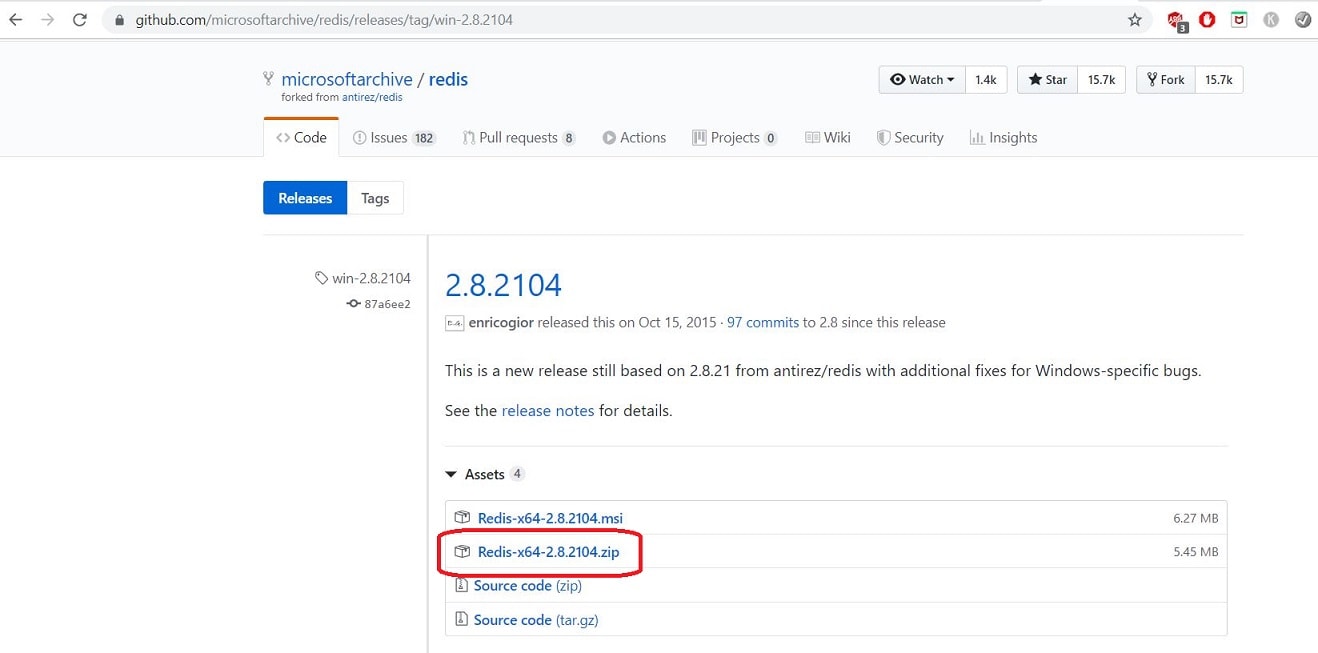Switch to the Code tab
The height and width of the screenshot is (653, 1318).
point(301,138)
